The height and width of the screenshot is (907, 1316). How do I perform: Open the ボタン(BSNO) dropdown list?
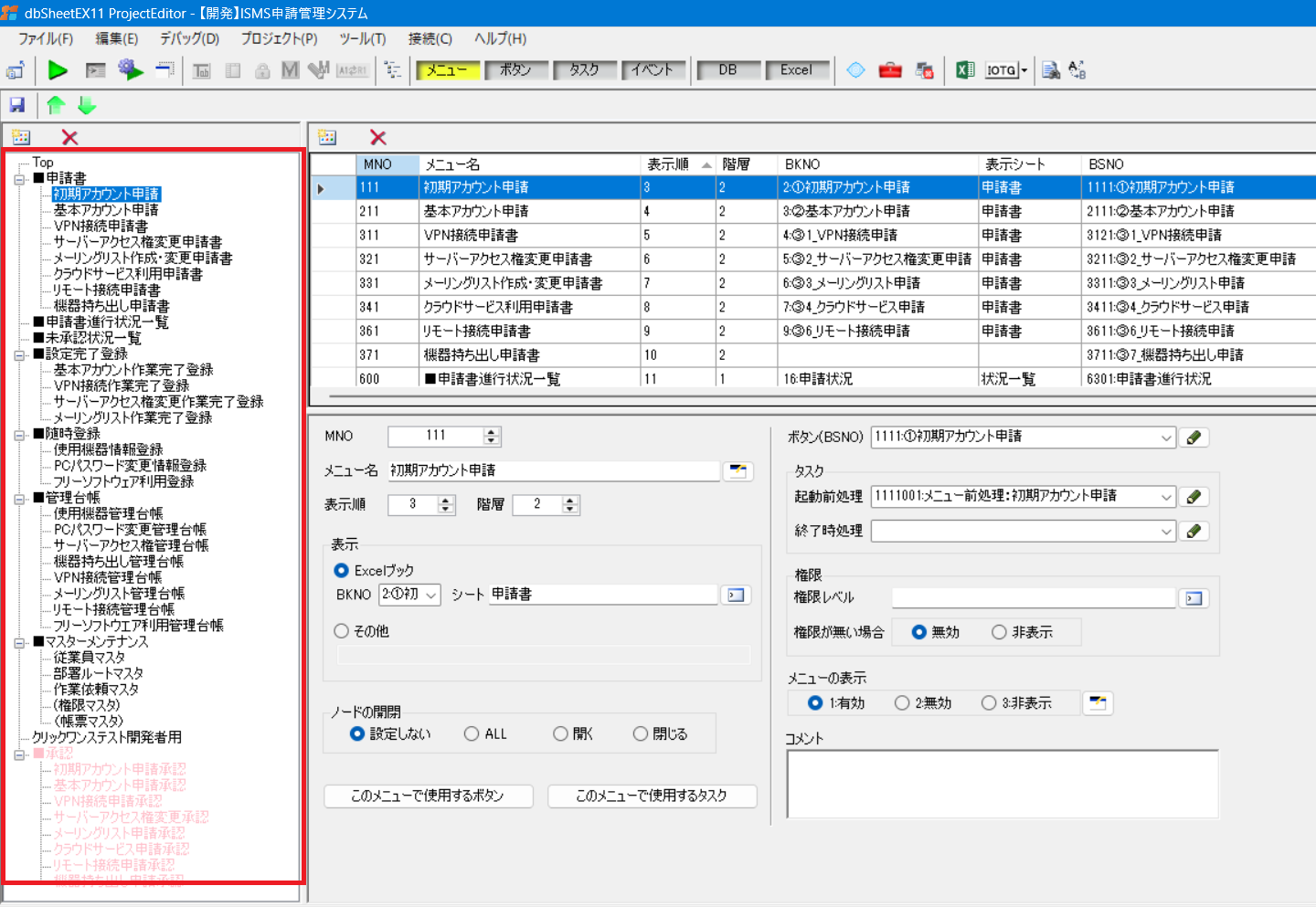pyautogui.click(x=1166, y=438)
